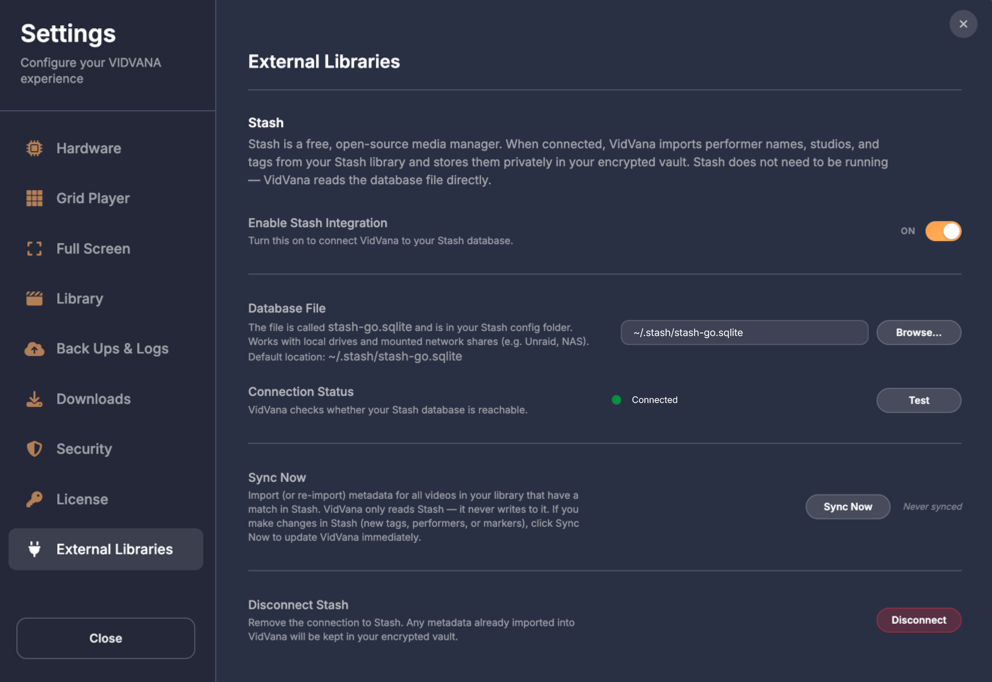992x682 pixels.
Task: Click the Security shield icon
Action: pyautogui.click(x=34, y=449)
